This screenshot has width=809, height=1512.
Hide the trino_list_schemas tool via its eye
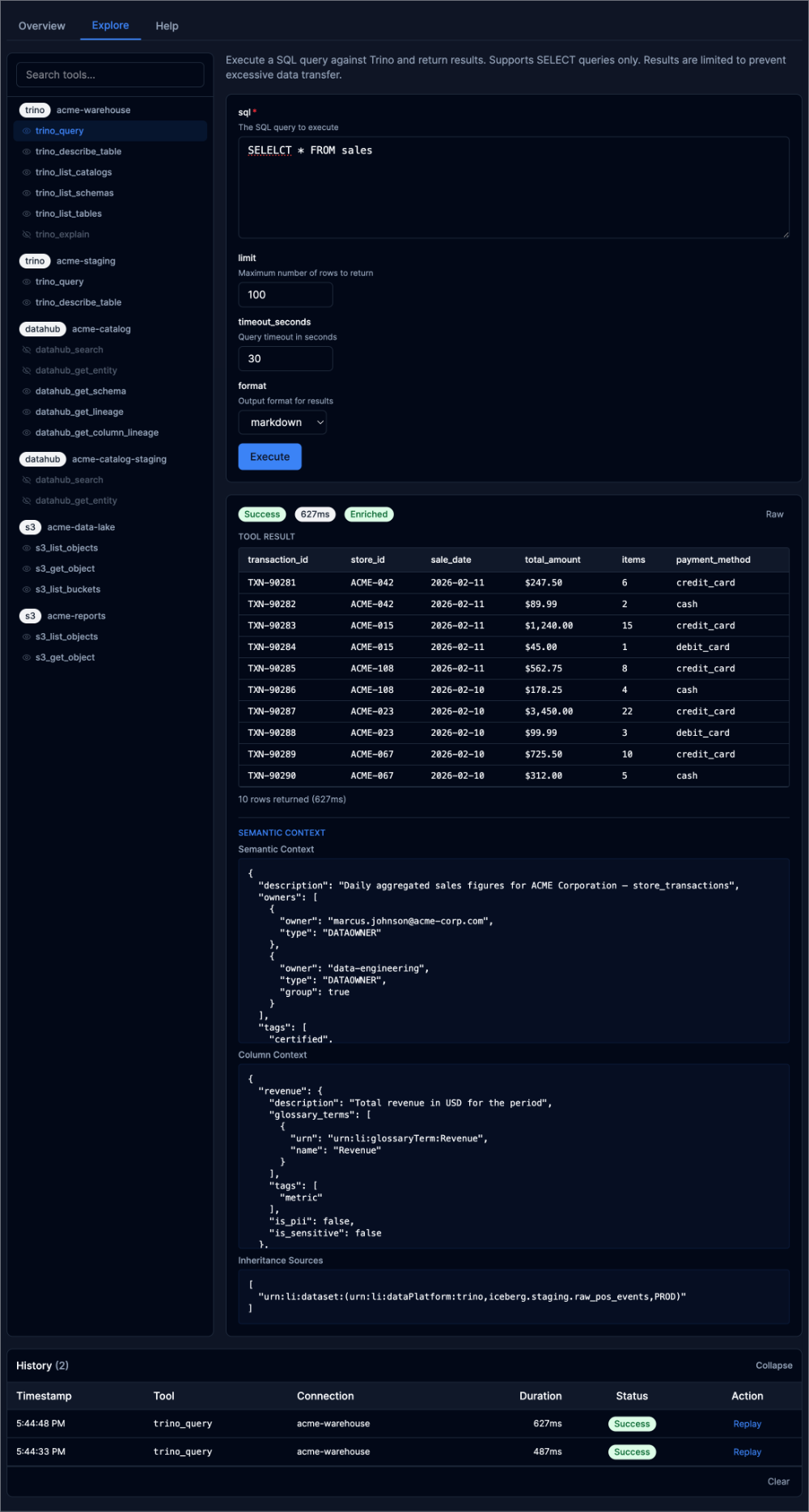coord(27,193)
